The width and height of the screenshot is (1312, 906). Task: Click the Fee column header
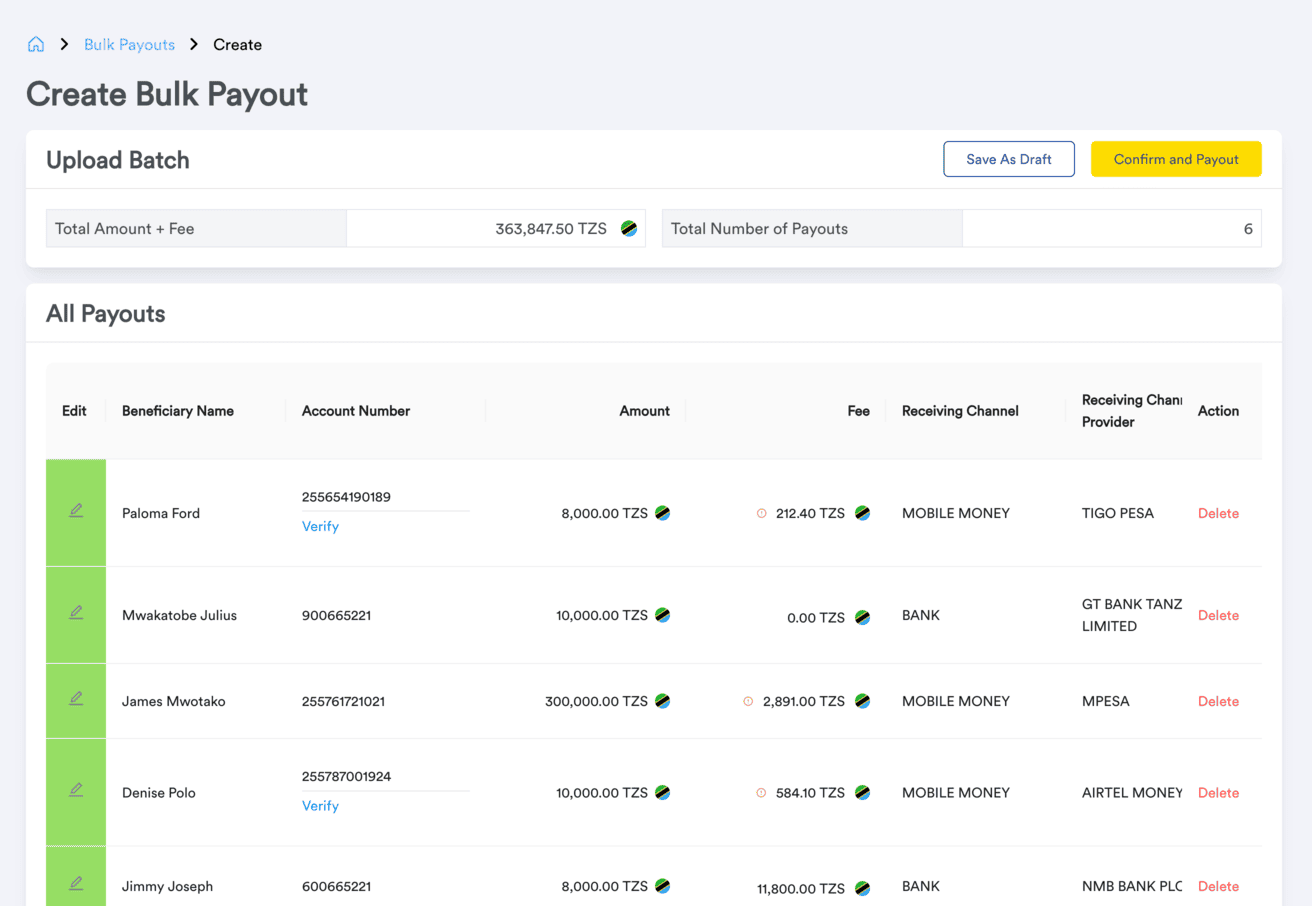click(859, 411)
